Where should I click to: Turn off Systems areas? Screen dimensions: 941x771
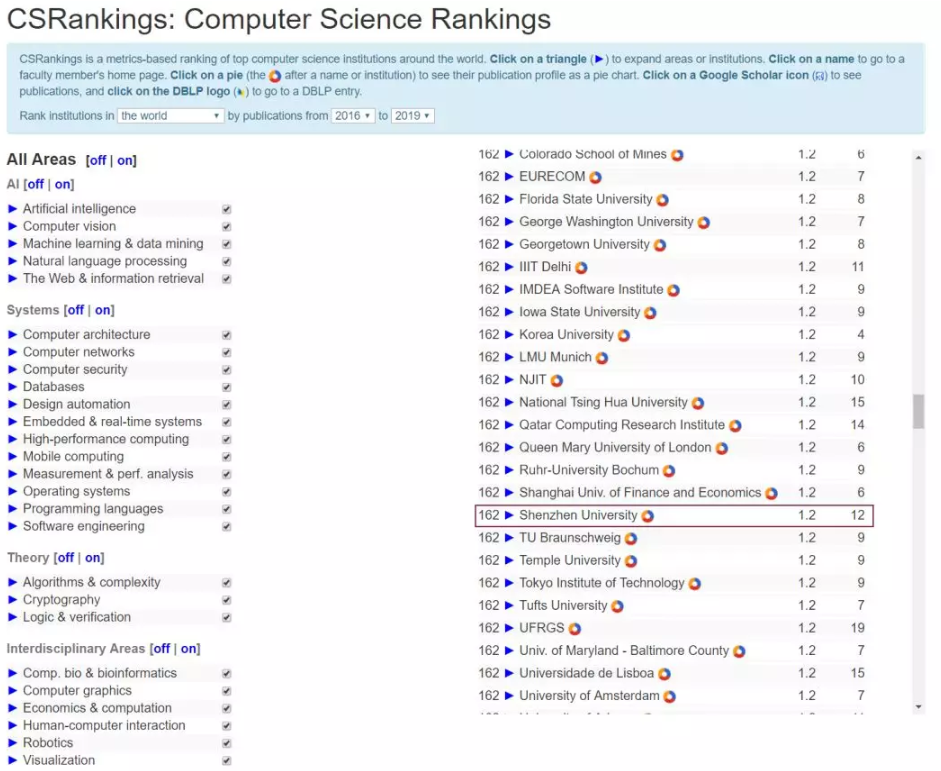75,310
